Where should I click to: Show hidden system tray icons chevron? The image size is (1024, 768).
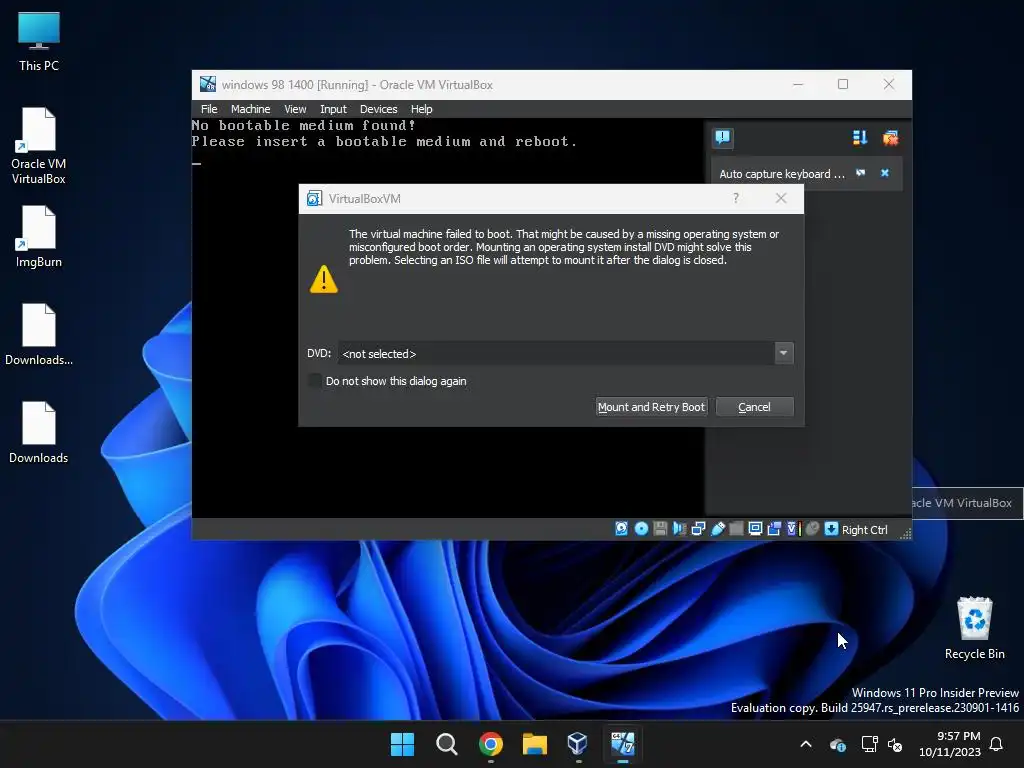pyautogui.click(x=806, y=744)
